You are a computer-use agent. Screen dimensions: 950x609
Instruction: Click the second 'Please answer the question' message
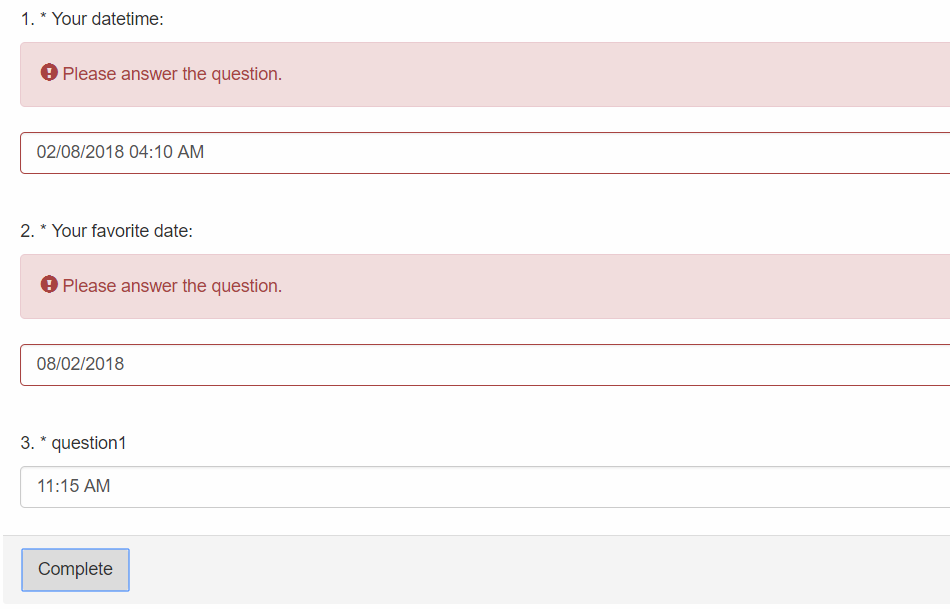171,285
